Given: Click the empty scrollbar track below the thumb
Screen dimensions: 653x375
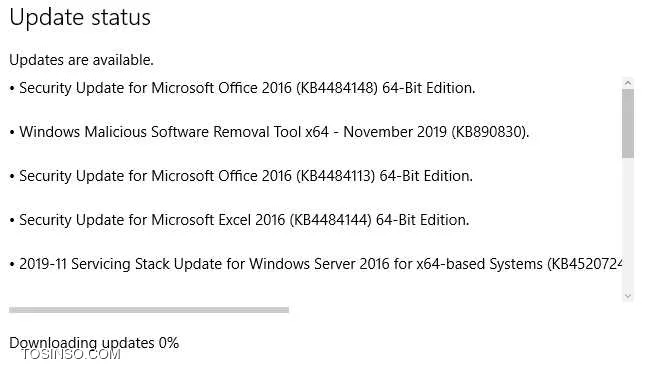Looking at the screenshot, I should coord(628,224).
